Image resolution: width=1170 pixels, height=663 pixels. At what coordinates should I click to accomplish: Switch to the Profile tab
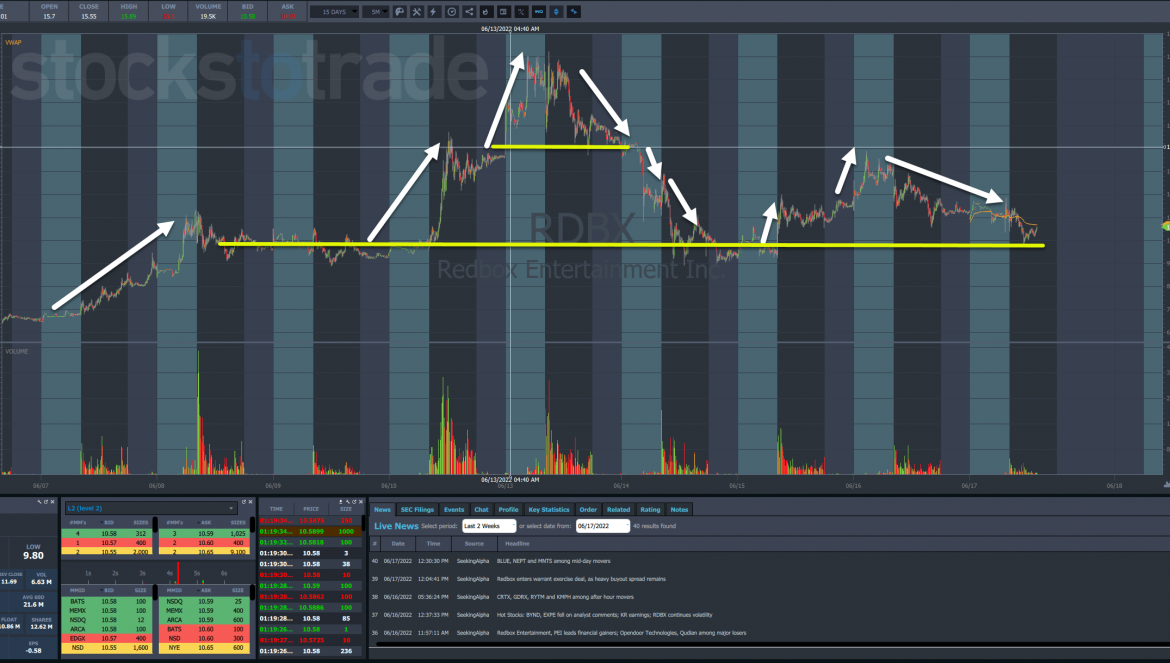[508, 509]
